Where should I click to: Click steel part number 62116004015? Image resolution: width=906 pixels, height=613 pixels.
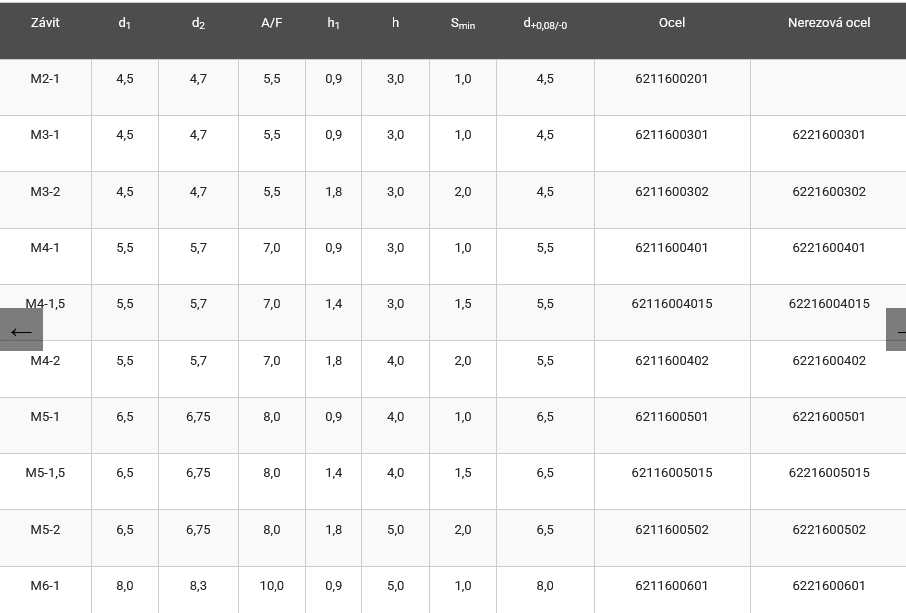pos(671,304)
